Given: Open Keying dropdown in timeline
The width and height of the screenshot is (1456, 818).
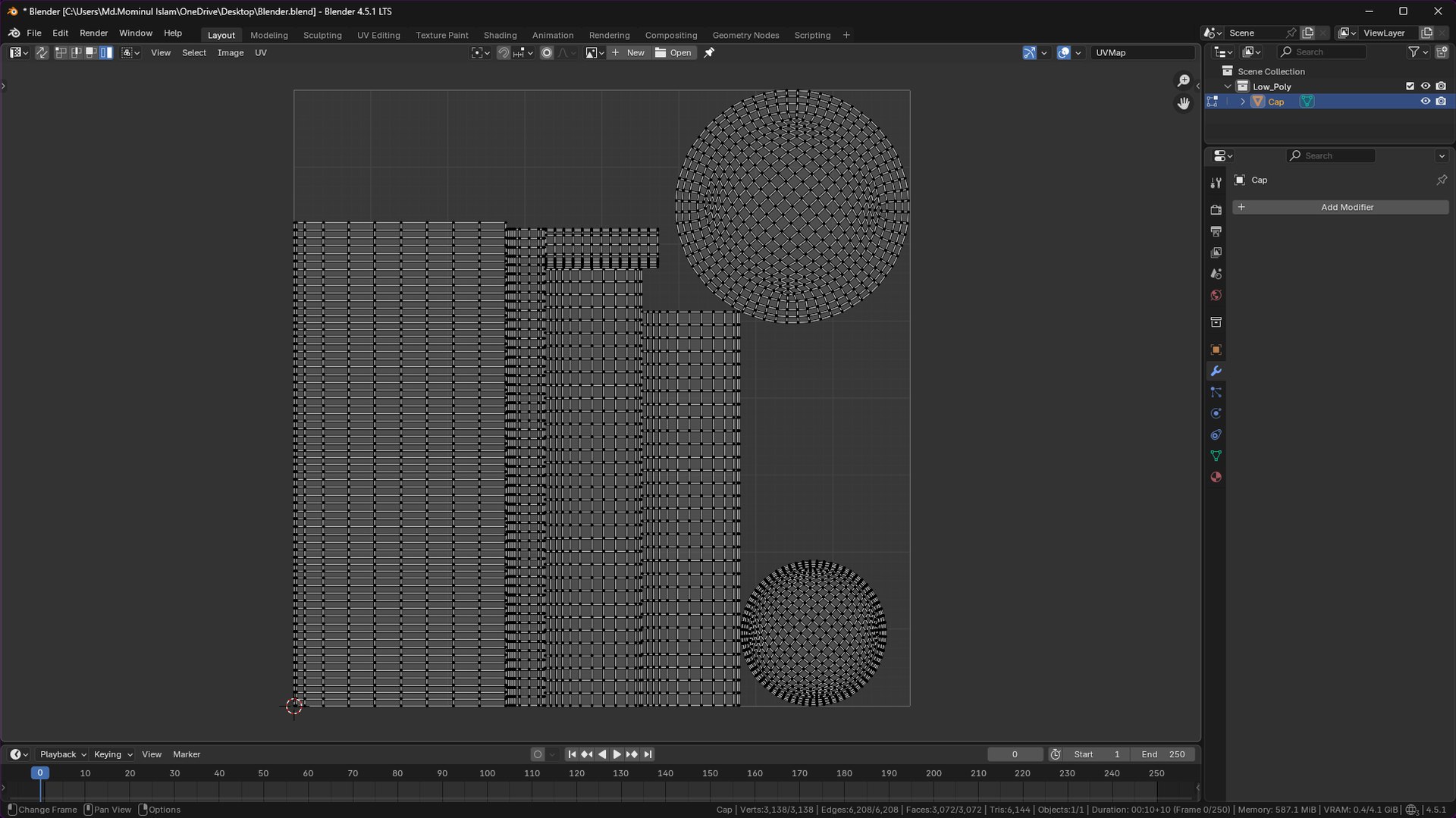Looking at the screenshot, I should (x=113, y=754).
